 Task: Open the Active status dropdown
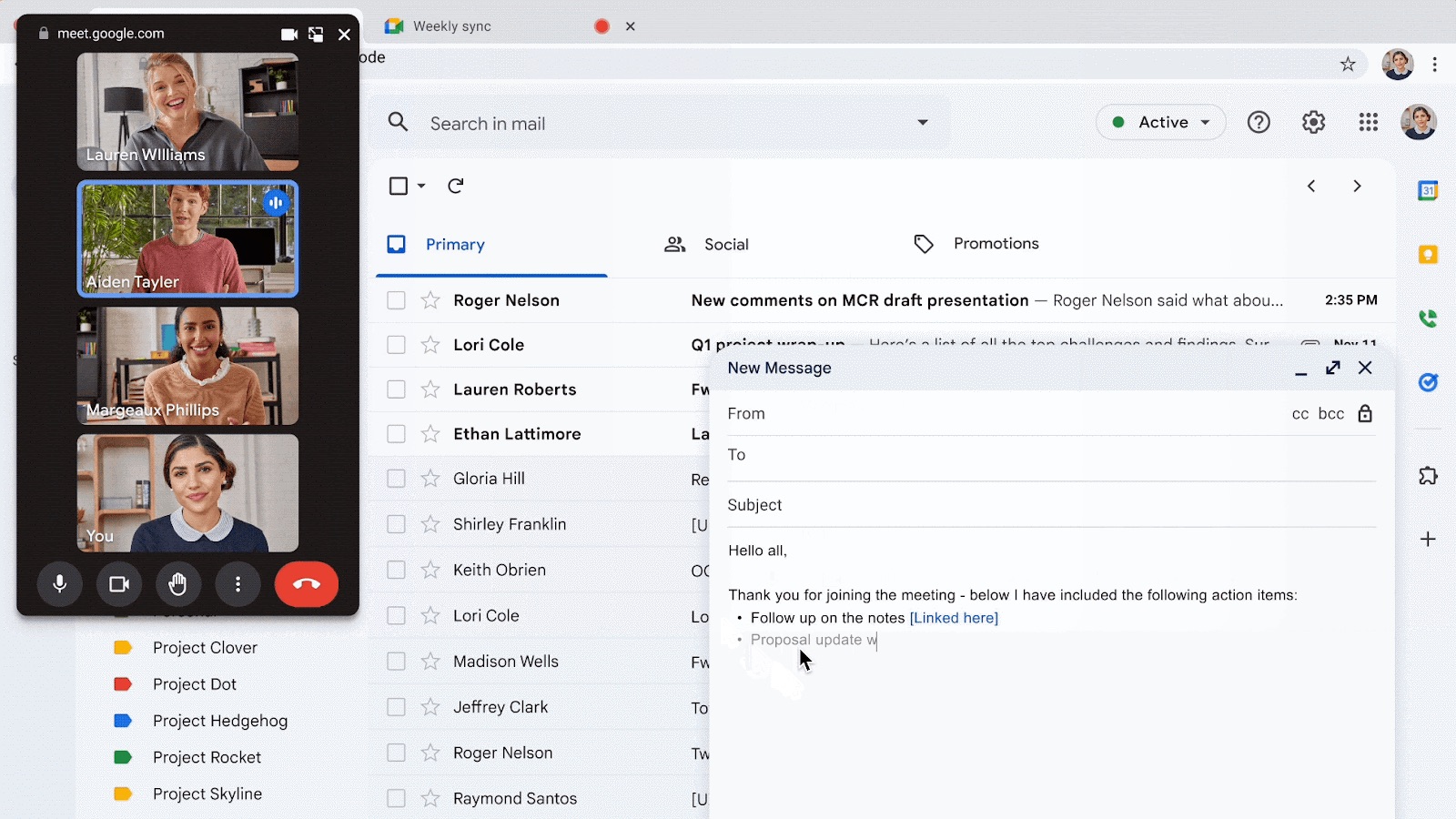[1161, 122]
